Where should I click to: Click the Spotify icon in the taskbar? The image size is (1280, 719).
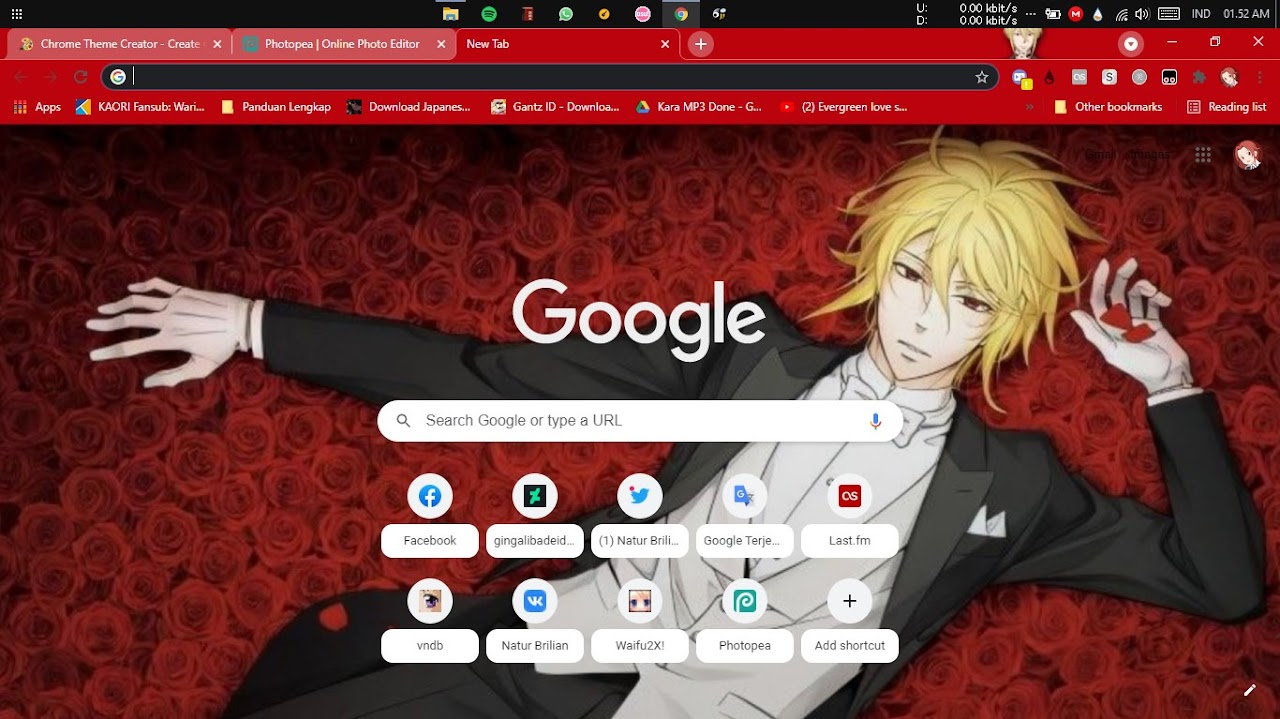[x=489, y=14]
